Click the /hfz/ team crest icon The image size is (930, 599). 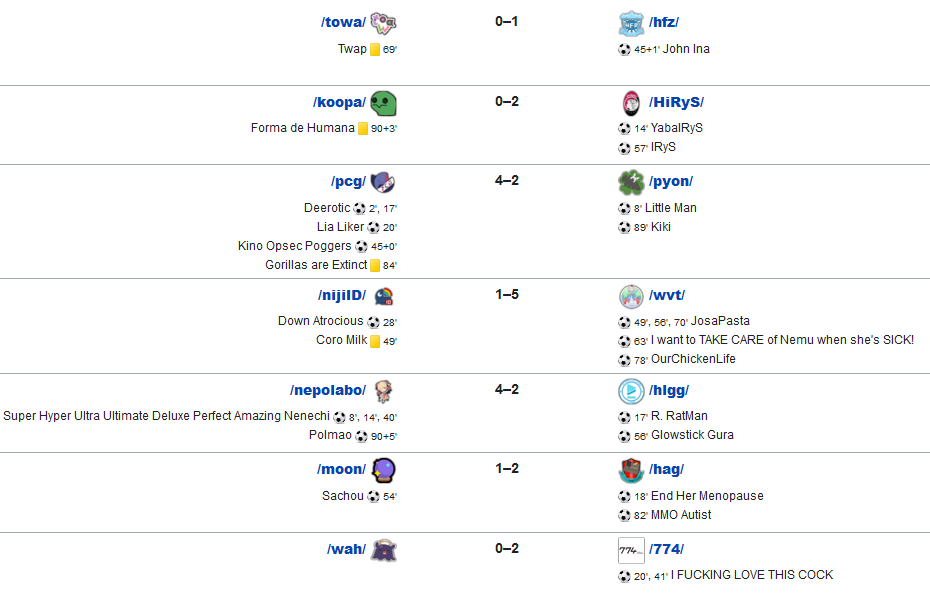click(631, 23)
